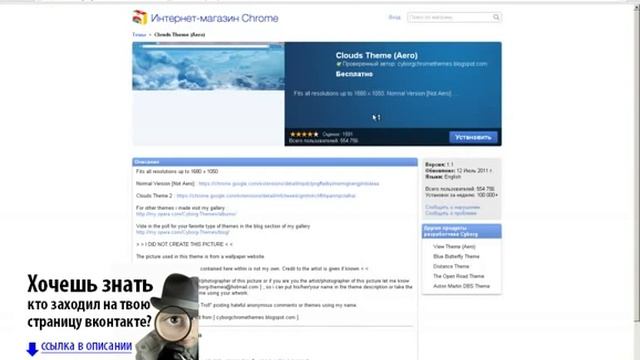Click the Бесплатно price label
Screen dimensions: 640x360
(x=354, y=74)
